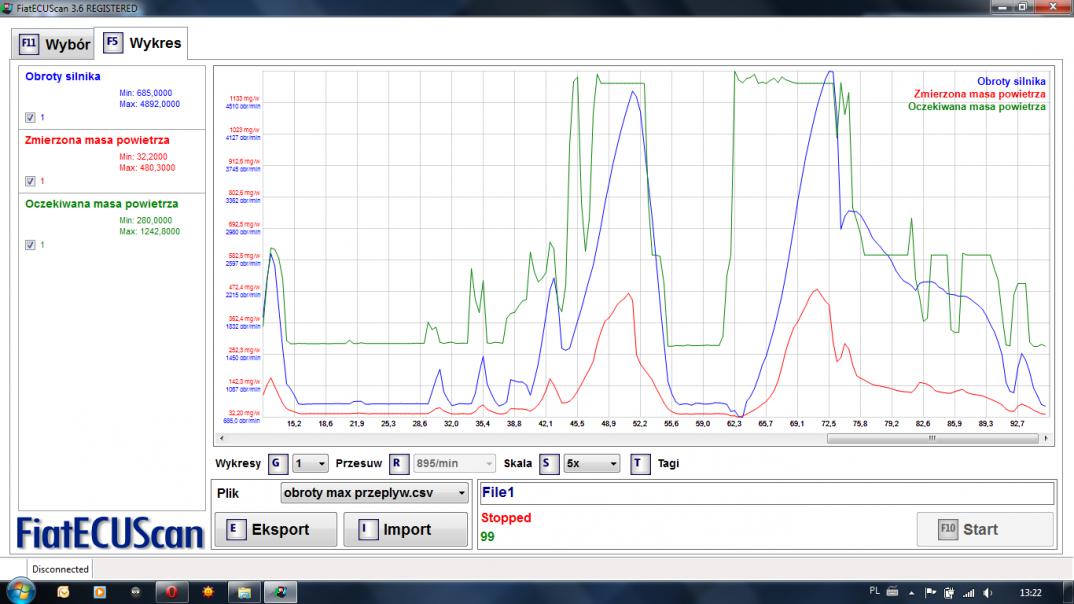Screen dimensions: 1074x604
Task: Open the Windows Explorer folder taskbar icon
Action: pyautogui.click(x=243, y=592)
